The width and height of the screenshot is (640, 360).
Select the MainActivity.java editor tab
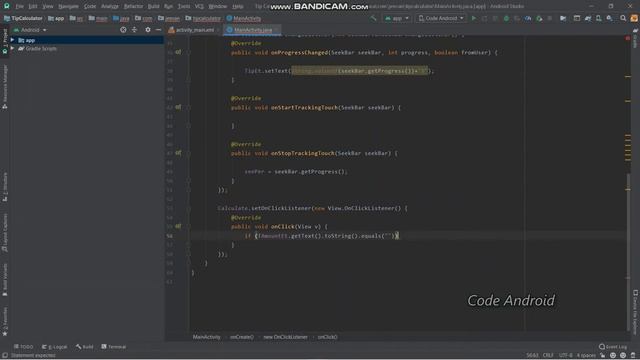coord(251,30)
